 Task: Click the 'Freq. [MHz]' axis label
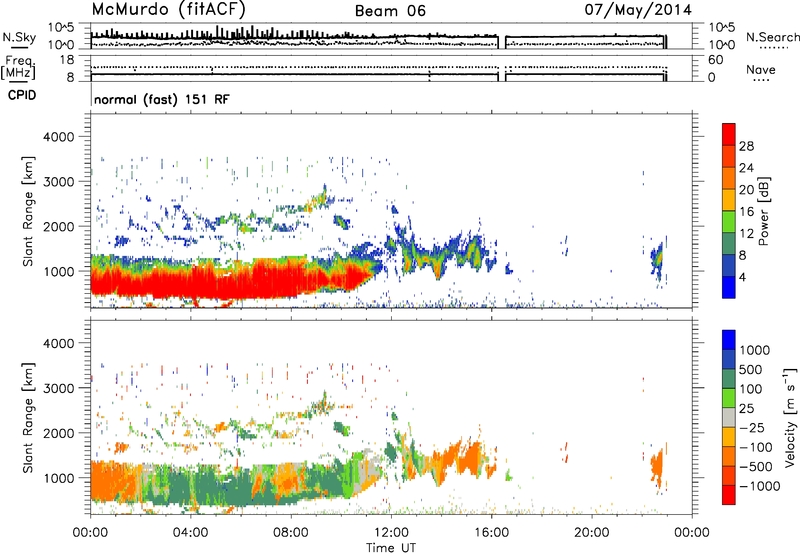pyautogui.click(x=18, y=68)
